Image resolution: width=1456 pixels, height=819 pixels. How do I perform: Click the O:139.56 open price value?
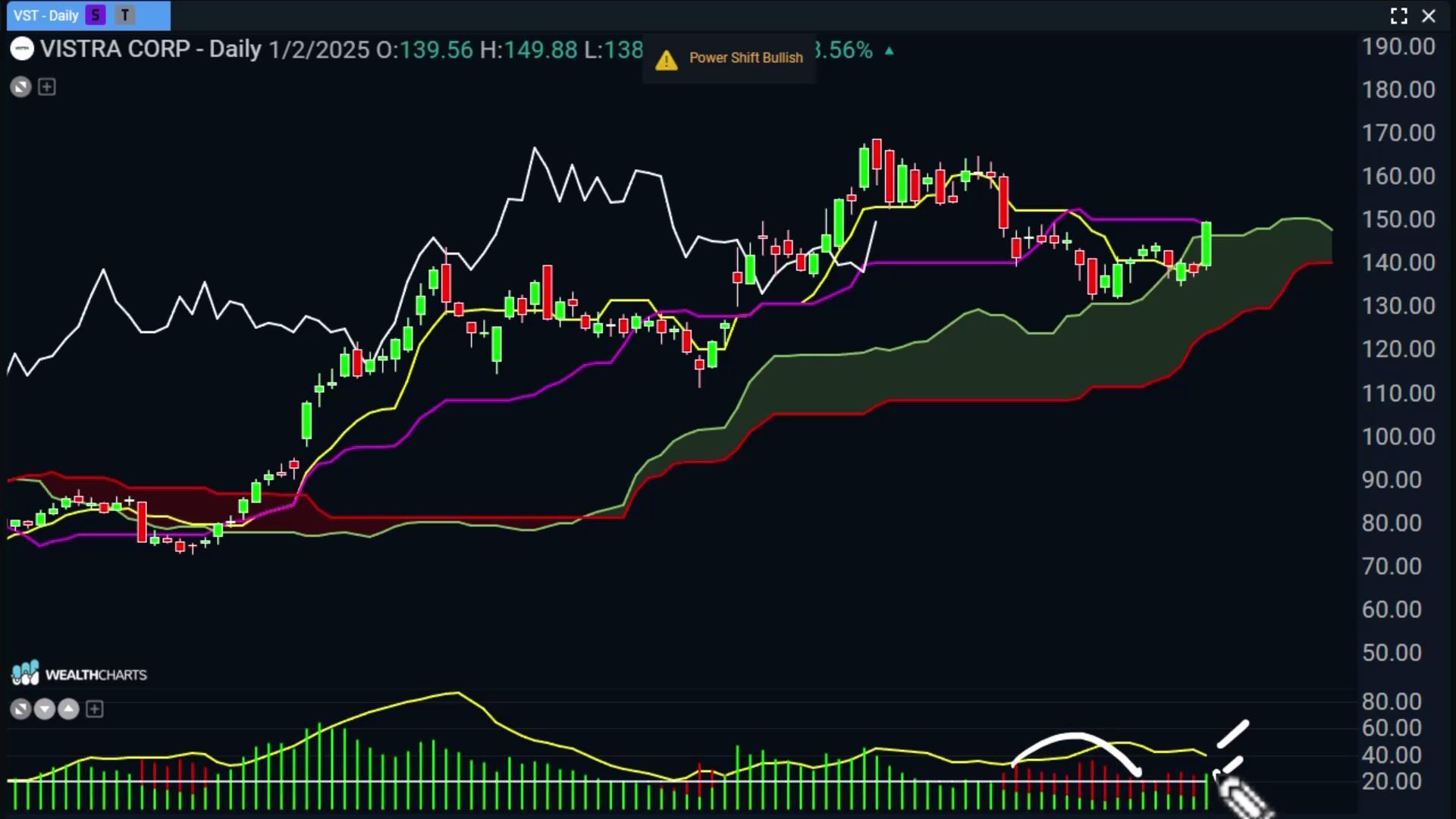pyautogui.click(x=425, y=50)
